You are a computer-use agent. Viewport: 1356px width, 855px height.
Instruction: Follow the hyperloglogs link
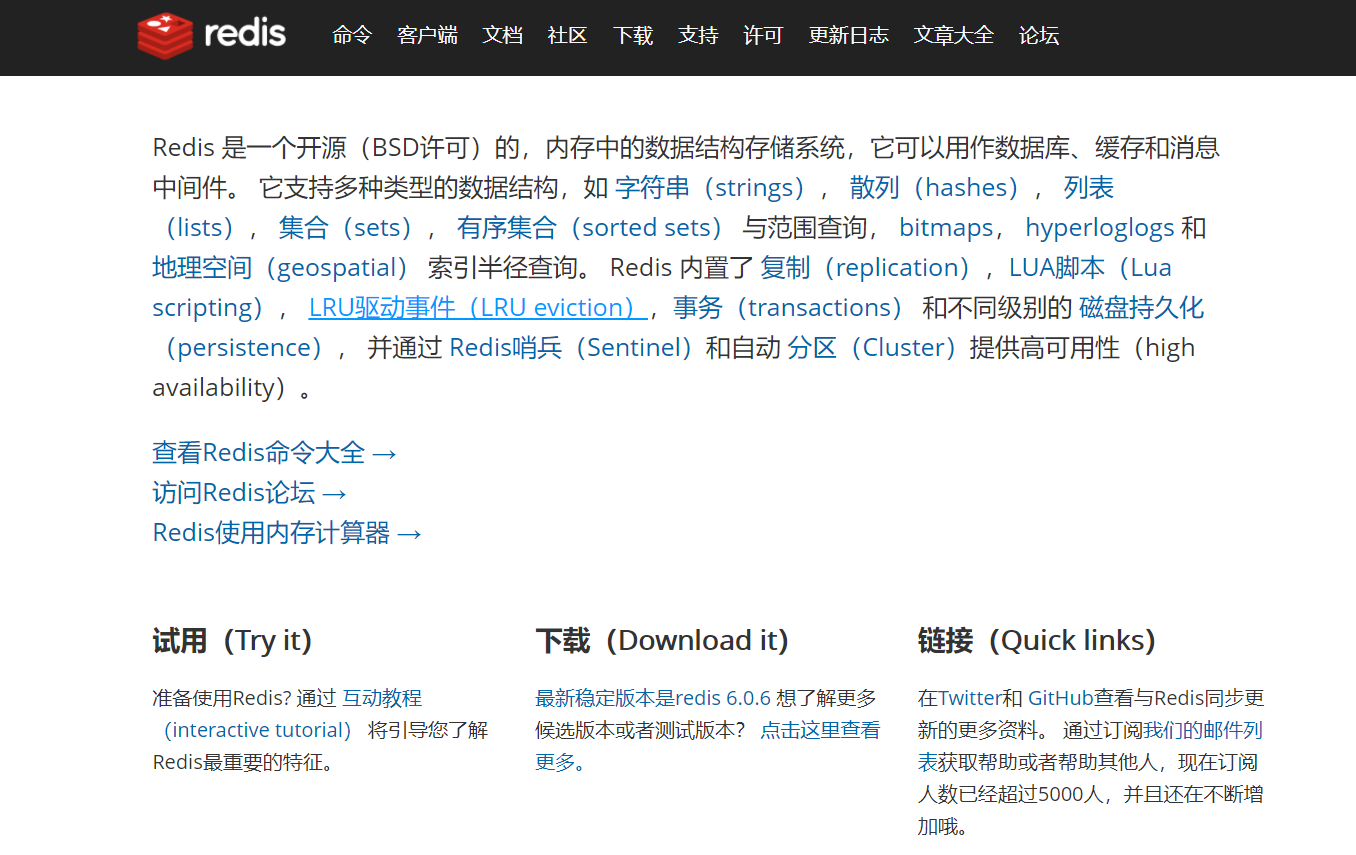pos(1100,228)
